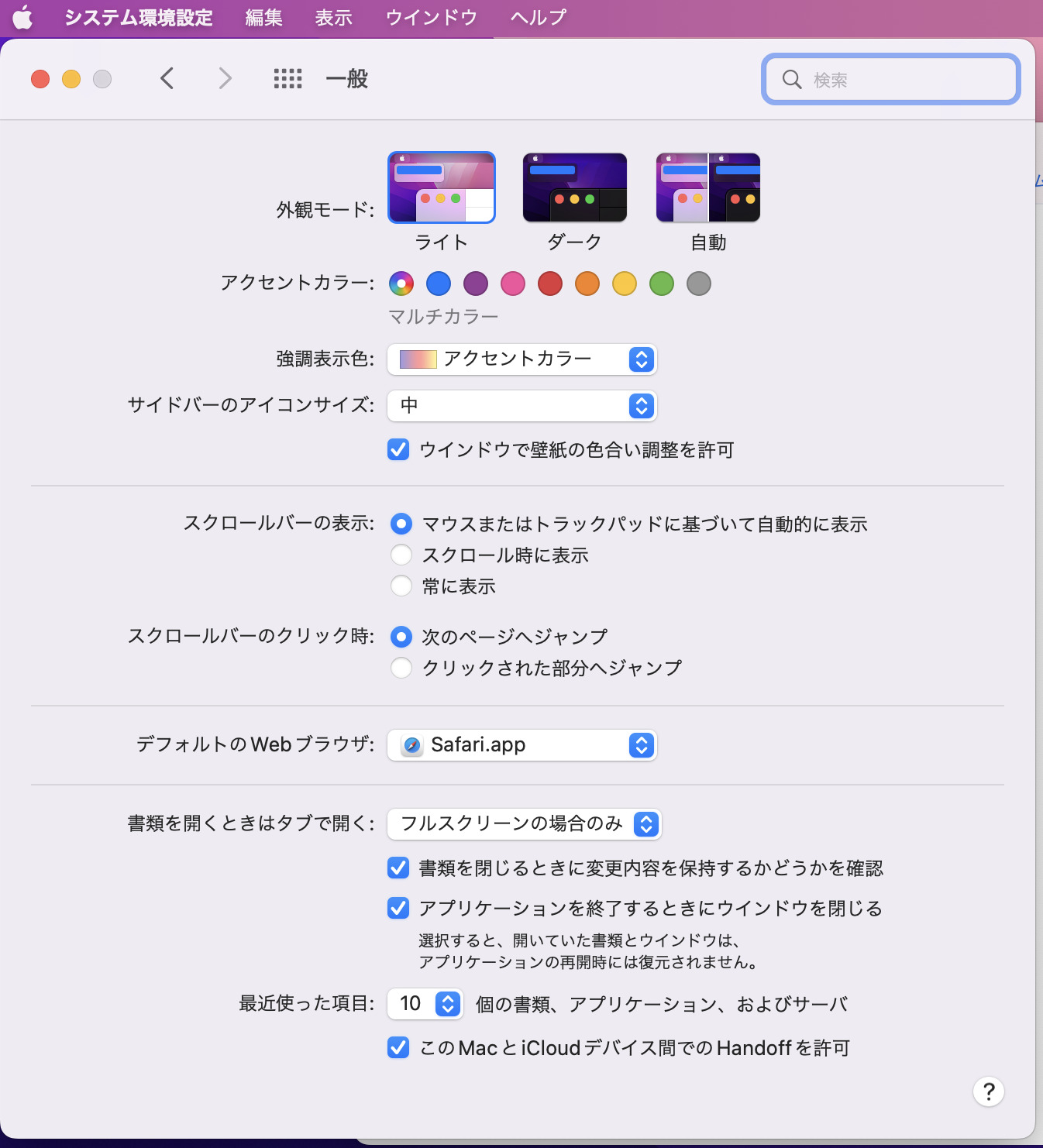The width and height of the screenshot is (1043, 1148).
Task: Go back with the left chevron
Action: pyautogui.click(x=167, y=78)
